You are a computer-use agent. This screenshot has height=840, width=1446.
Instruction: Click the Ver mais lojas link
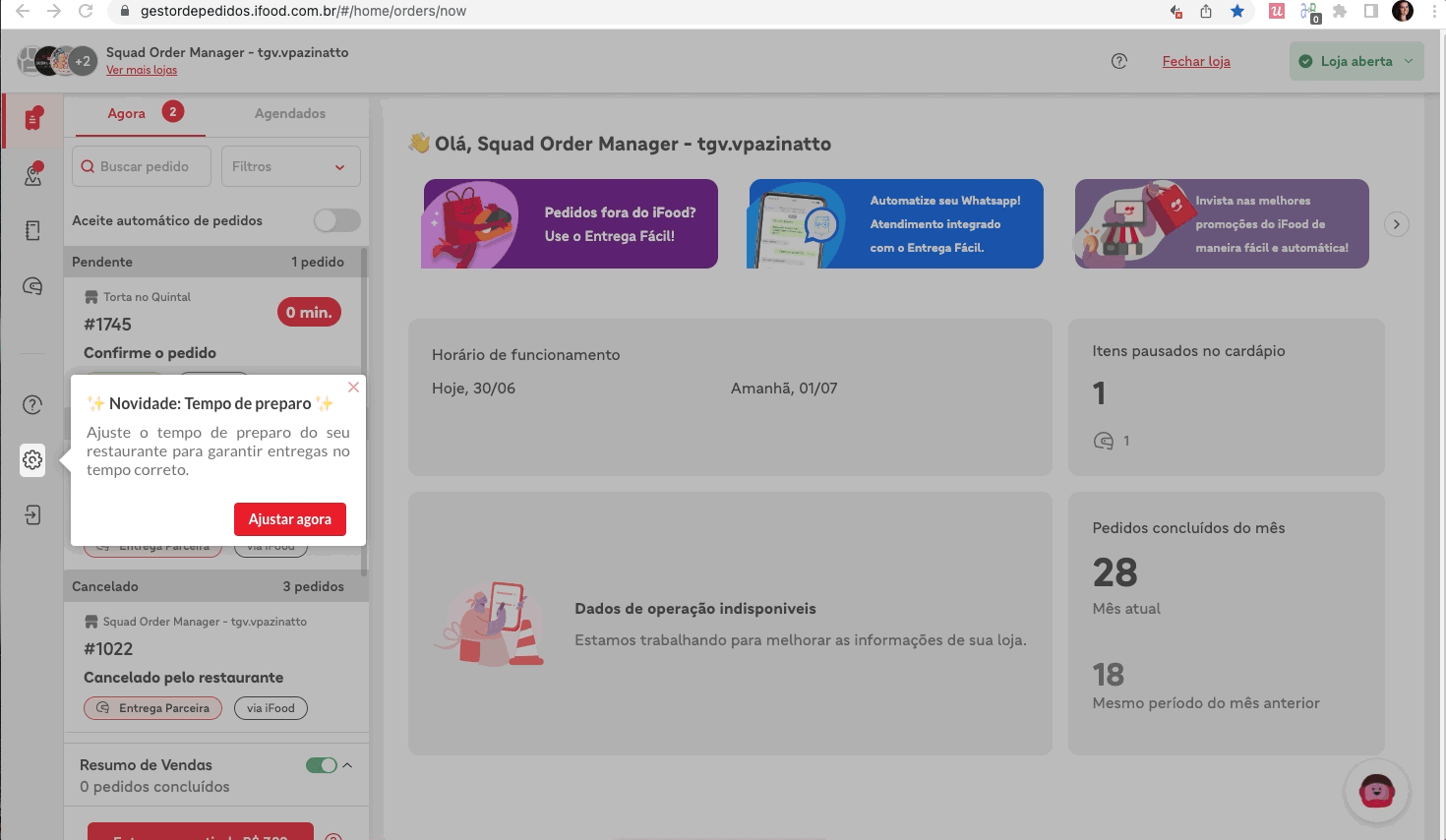142,70
